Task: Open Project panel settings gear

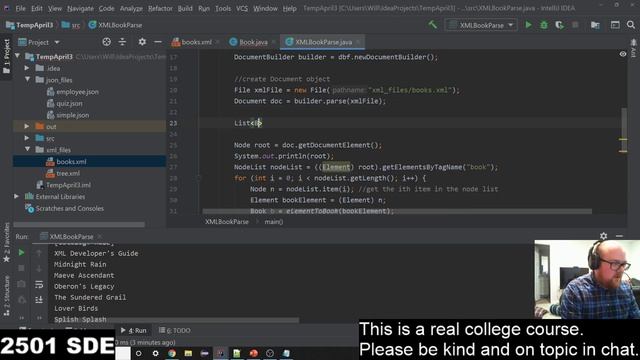Action: [x=142, y=42]
